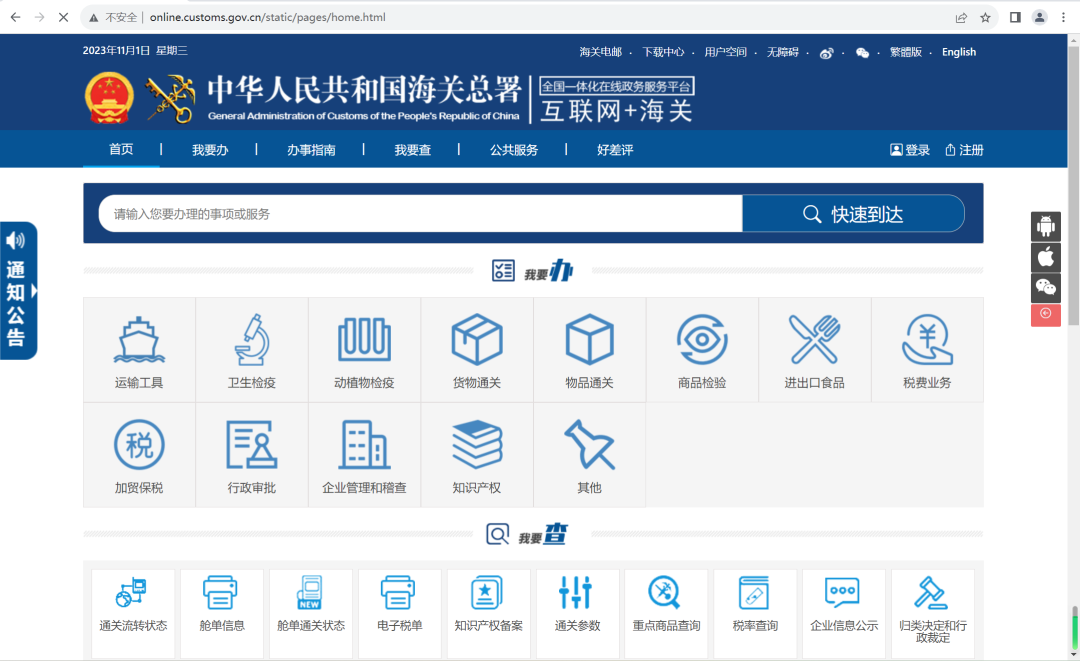
Task: Expand the 通知公告 side tab
Action: click(19, 291)
